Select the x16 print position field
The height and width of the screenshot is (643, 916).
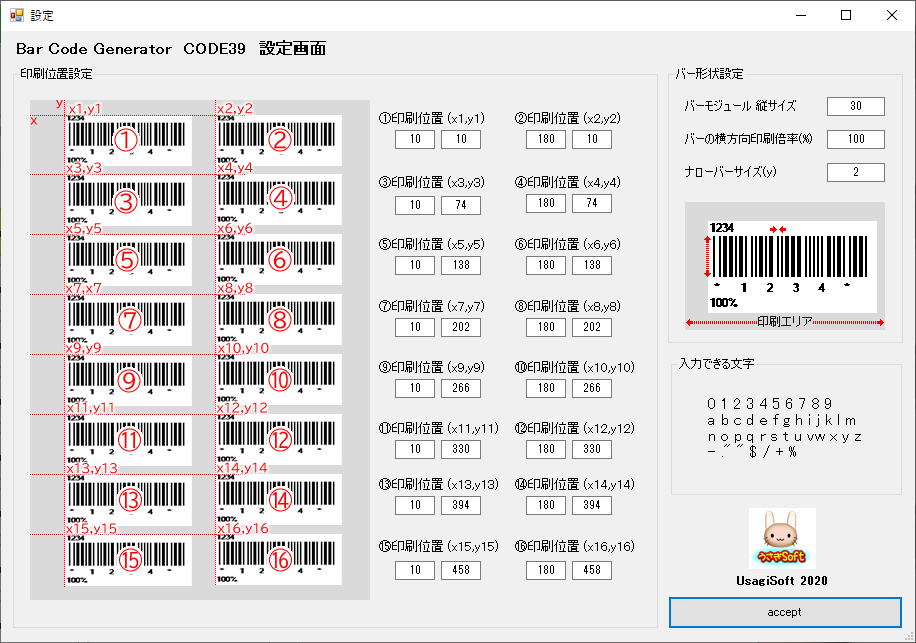(x=546, y=571)
